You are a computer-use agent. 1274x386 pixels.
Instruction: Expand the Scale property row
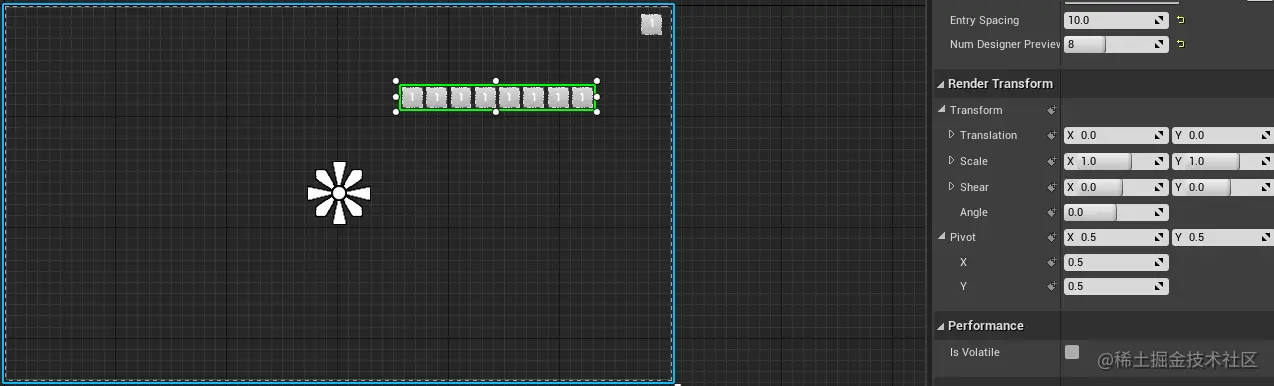(x=952, y=161)
